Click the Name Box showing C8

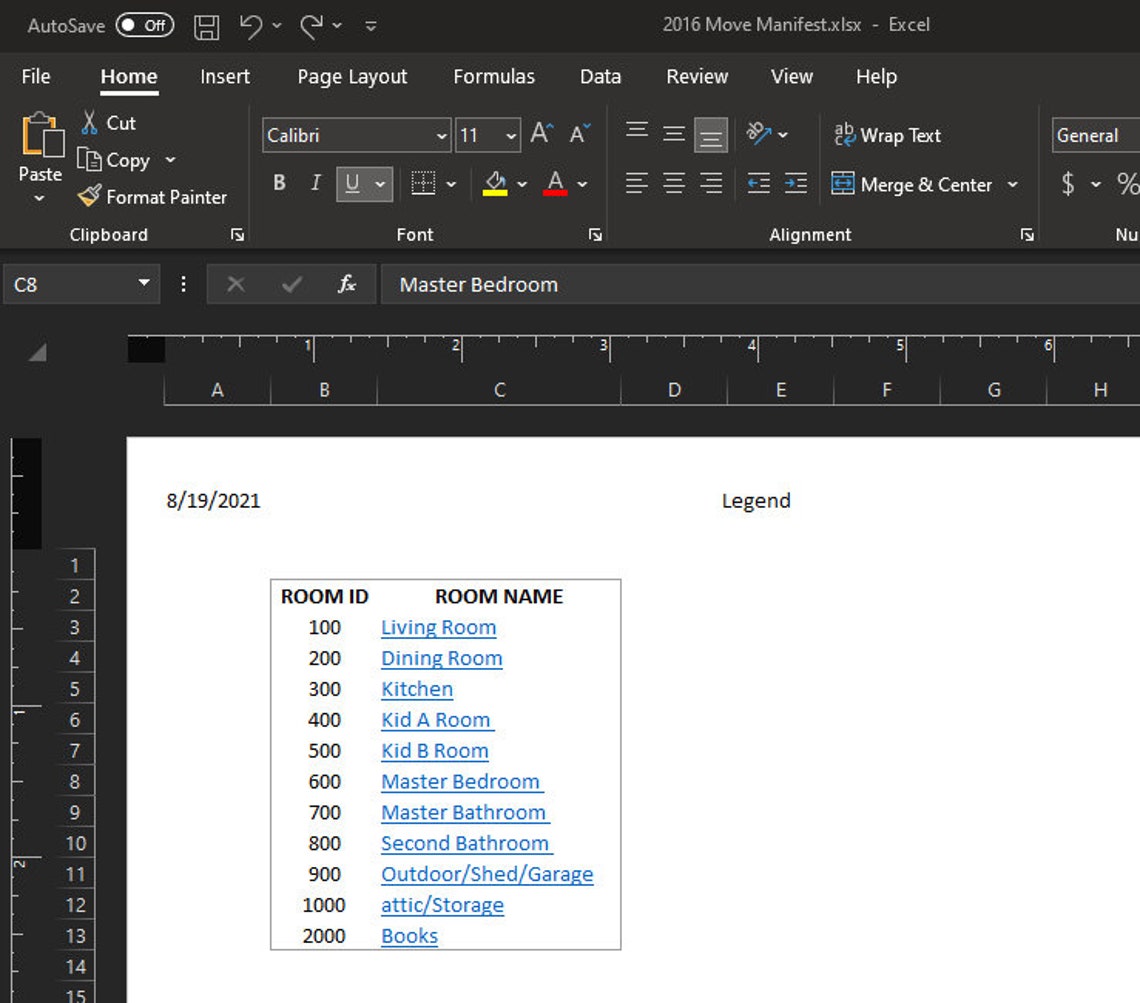[x=70, y=284]
